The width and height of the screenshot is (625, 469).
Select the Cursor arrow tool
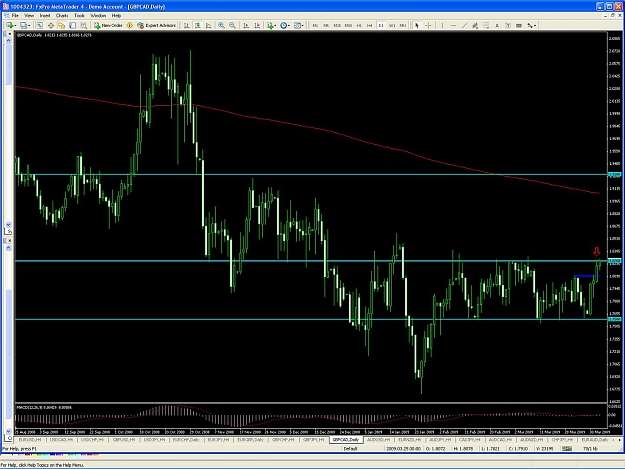click(417, 25)
